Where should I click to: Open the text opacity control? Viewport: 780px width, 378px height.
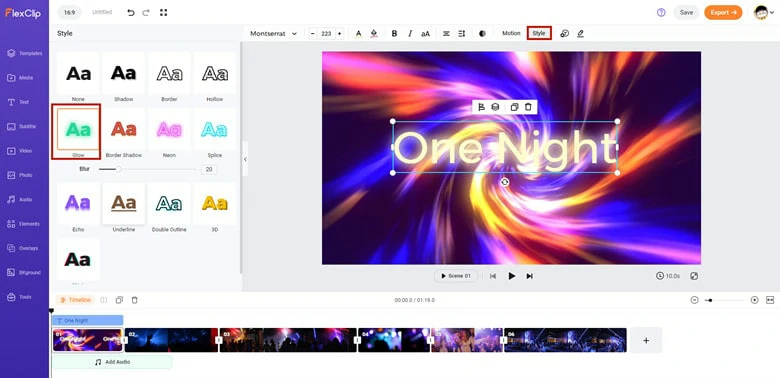point(482,34)
